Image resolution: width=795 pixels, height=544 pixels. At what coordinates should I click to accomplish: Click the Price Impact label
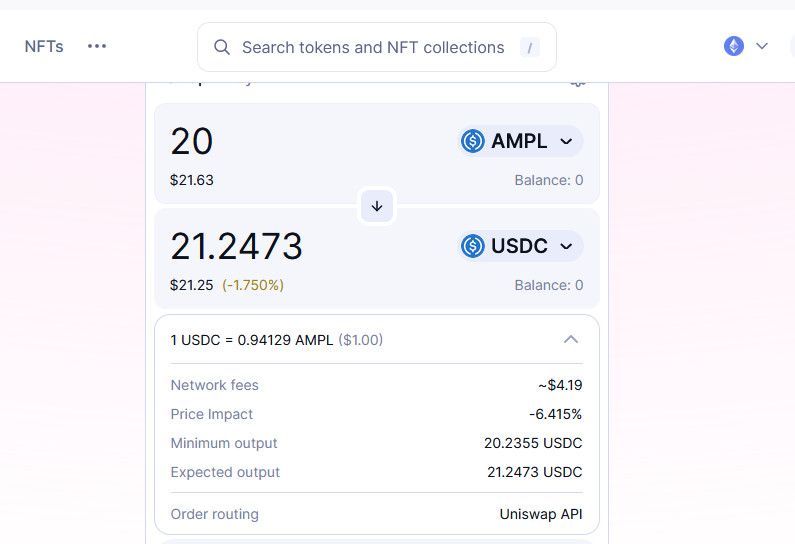[212, 414]
